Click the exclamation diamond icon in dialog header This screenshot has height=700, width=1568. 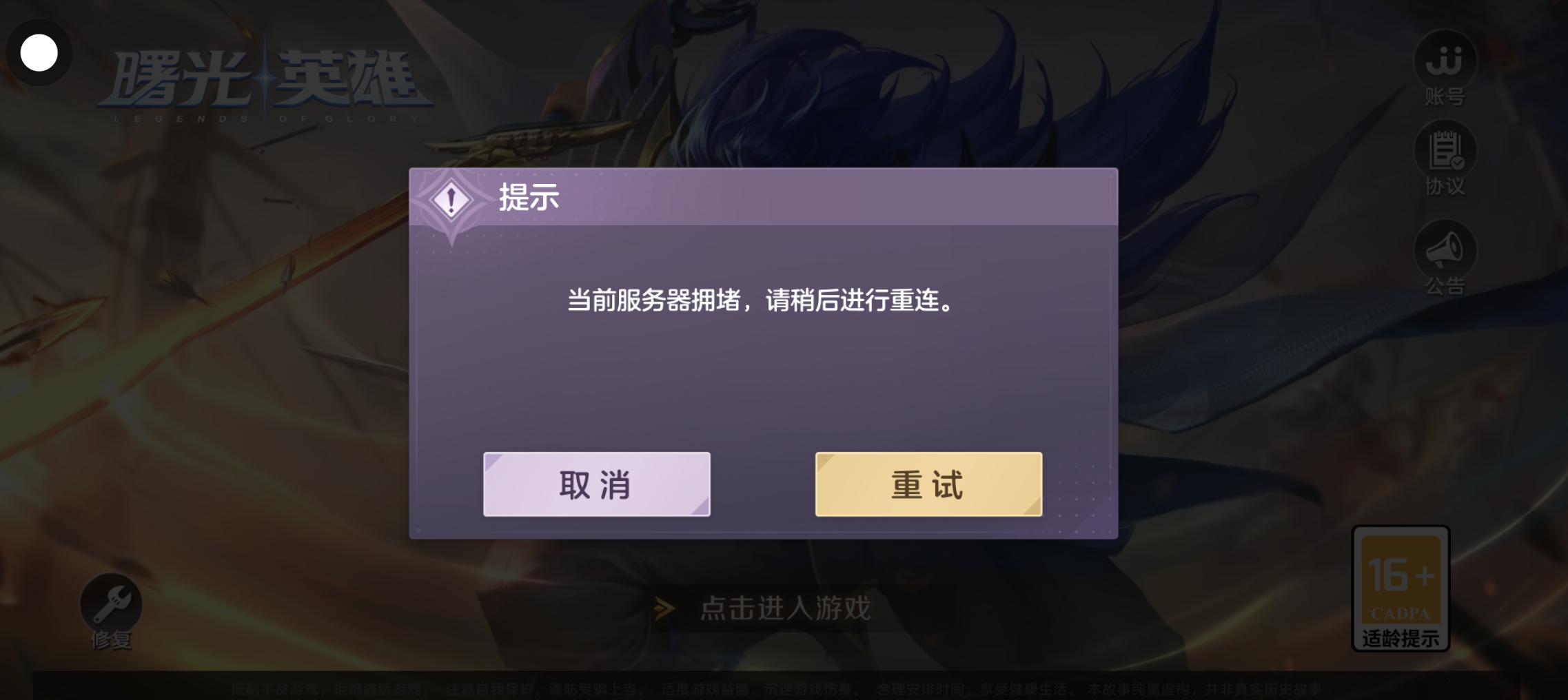click(x=451, y=200)
